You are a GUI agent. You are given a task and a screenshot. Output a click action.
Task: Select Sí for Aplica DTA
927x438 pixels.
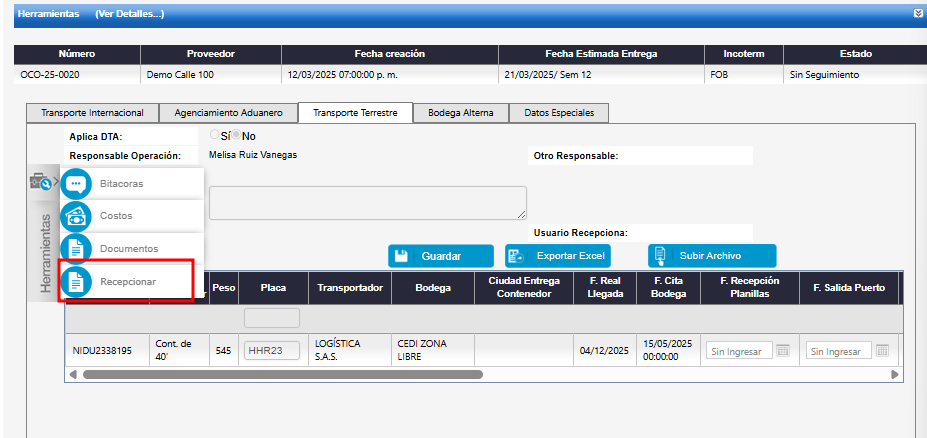(x=214, y=136)
